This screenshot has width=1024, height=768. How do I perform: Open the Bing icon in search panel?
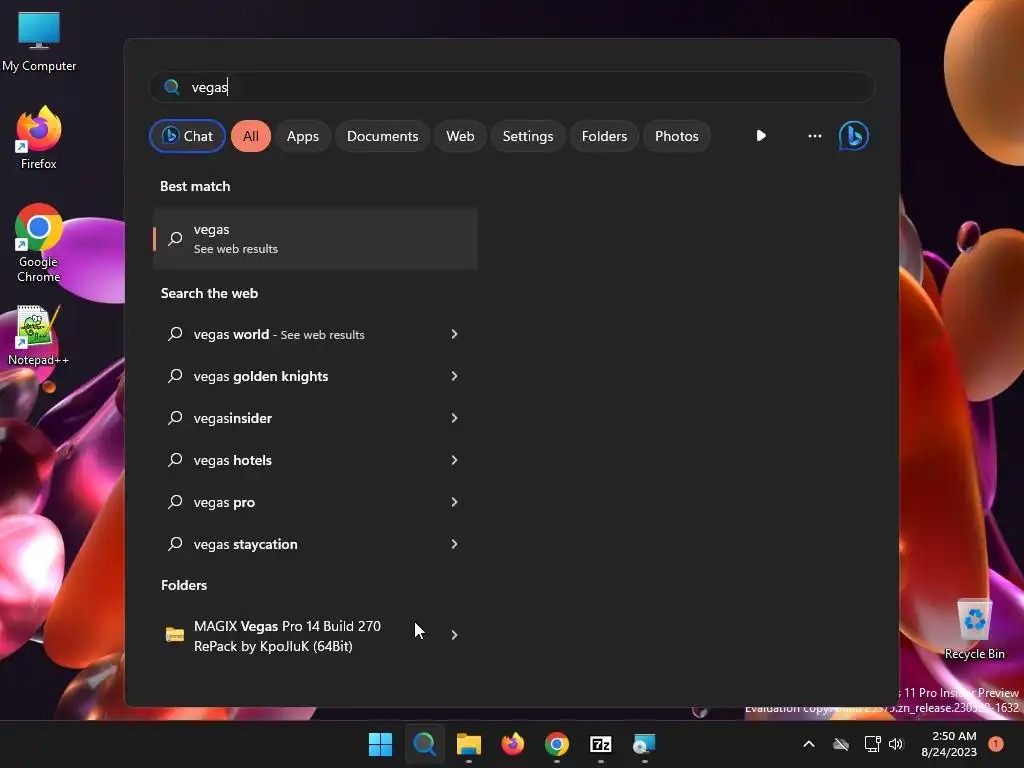[854, 136]
